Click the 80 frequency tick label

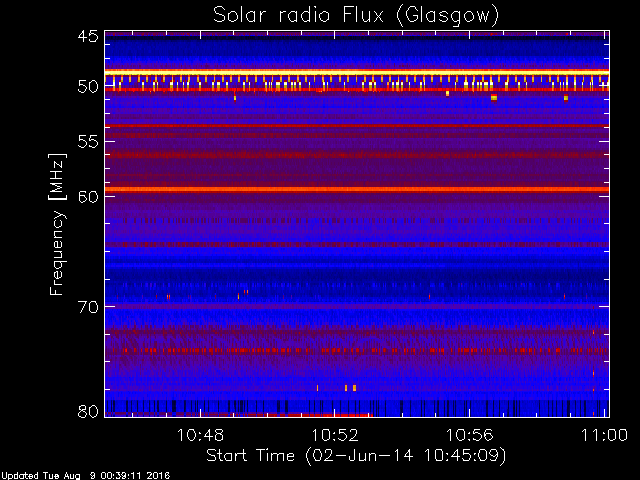pyautogui.click(x=88, y=411)
